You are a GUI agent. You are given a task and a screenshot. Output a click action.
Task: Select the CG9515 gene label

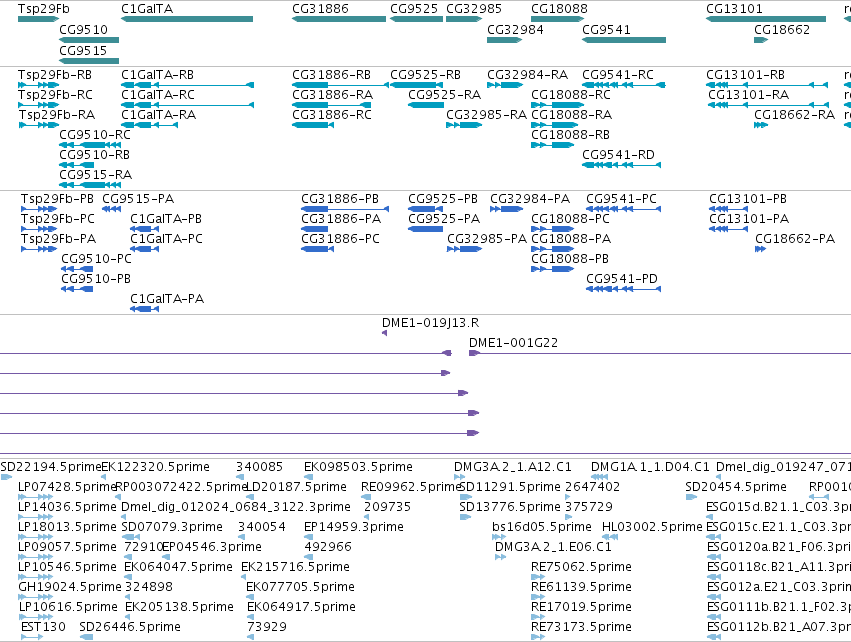pyautogui.click(x=83, y=50)
